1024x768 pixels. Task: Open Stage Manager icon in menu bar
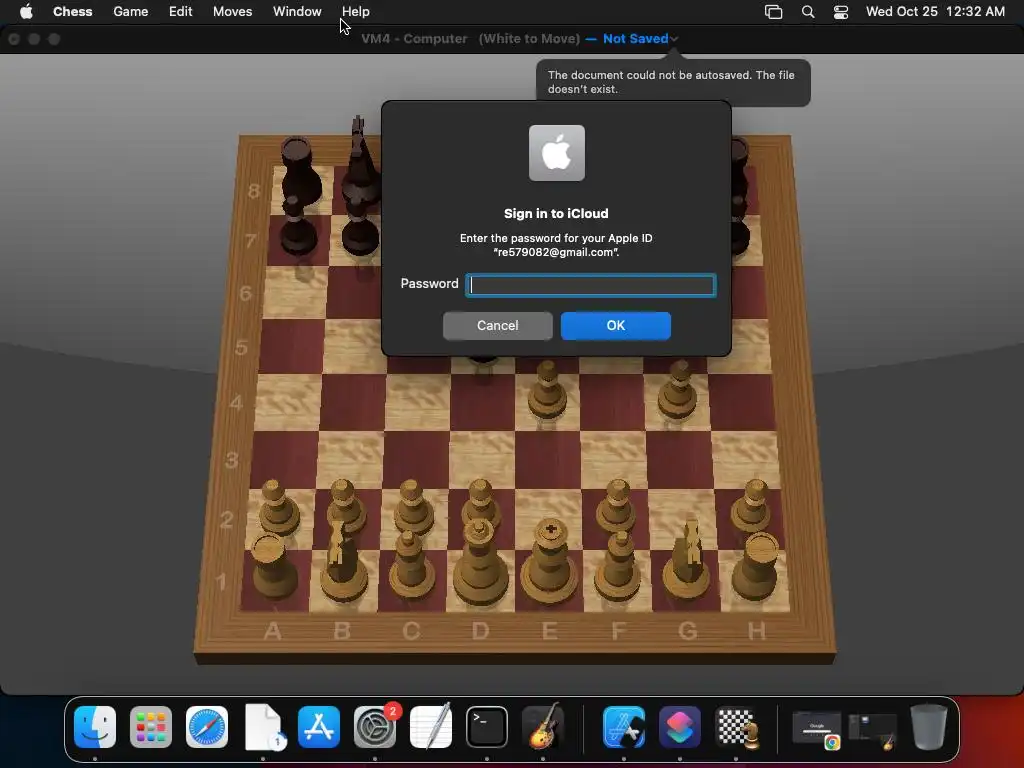click(x=773, y=11)
